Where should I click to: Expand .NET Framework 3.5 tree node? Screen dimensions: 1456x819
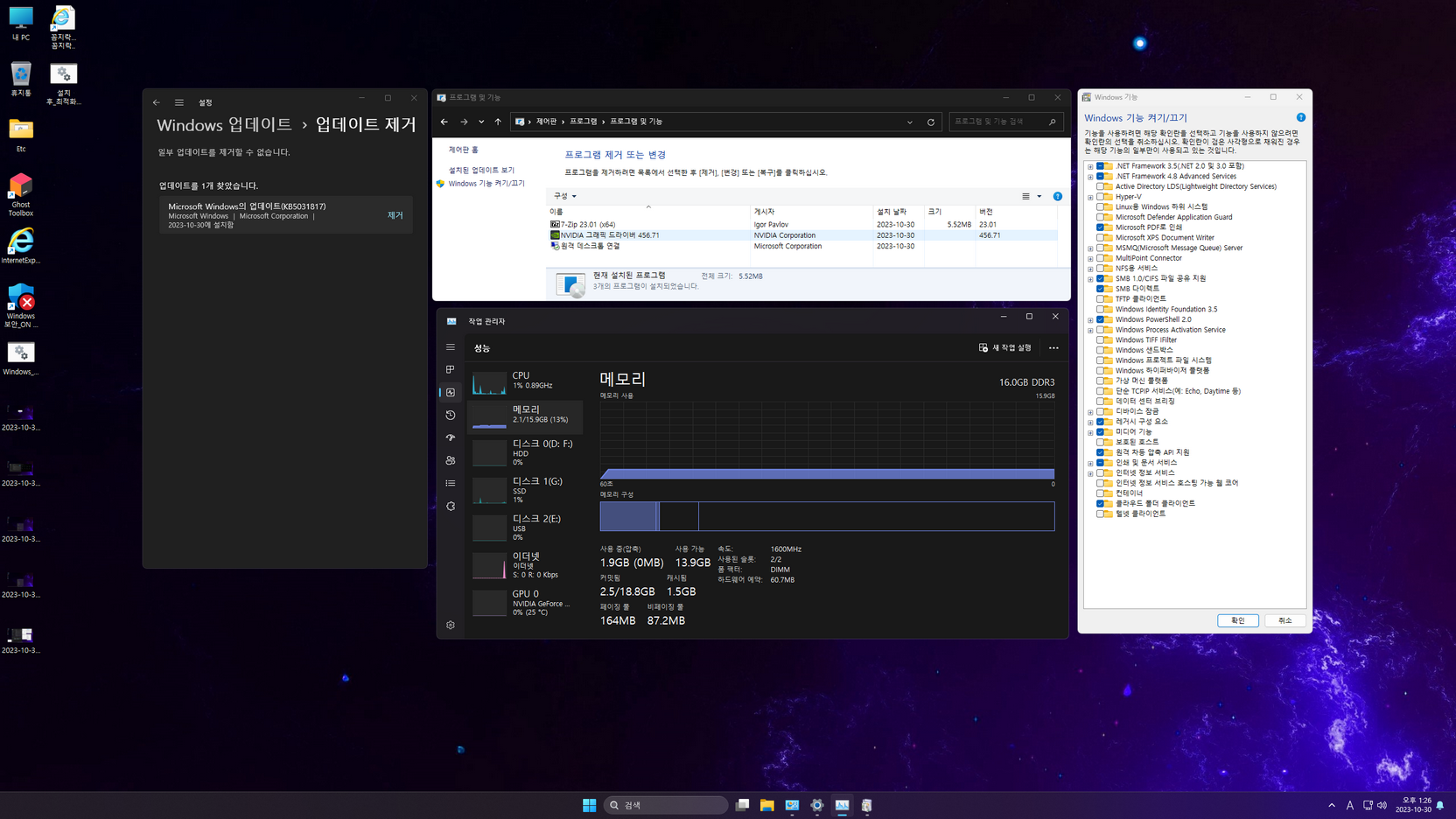(x=1090, y=166)
